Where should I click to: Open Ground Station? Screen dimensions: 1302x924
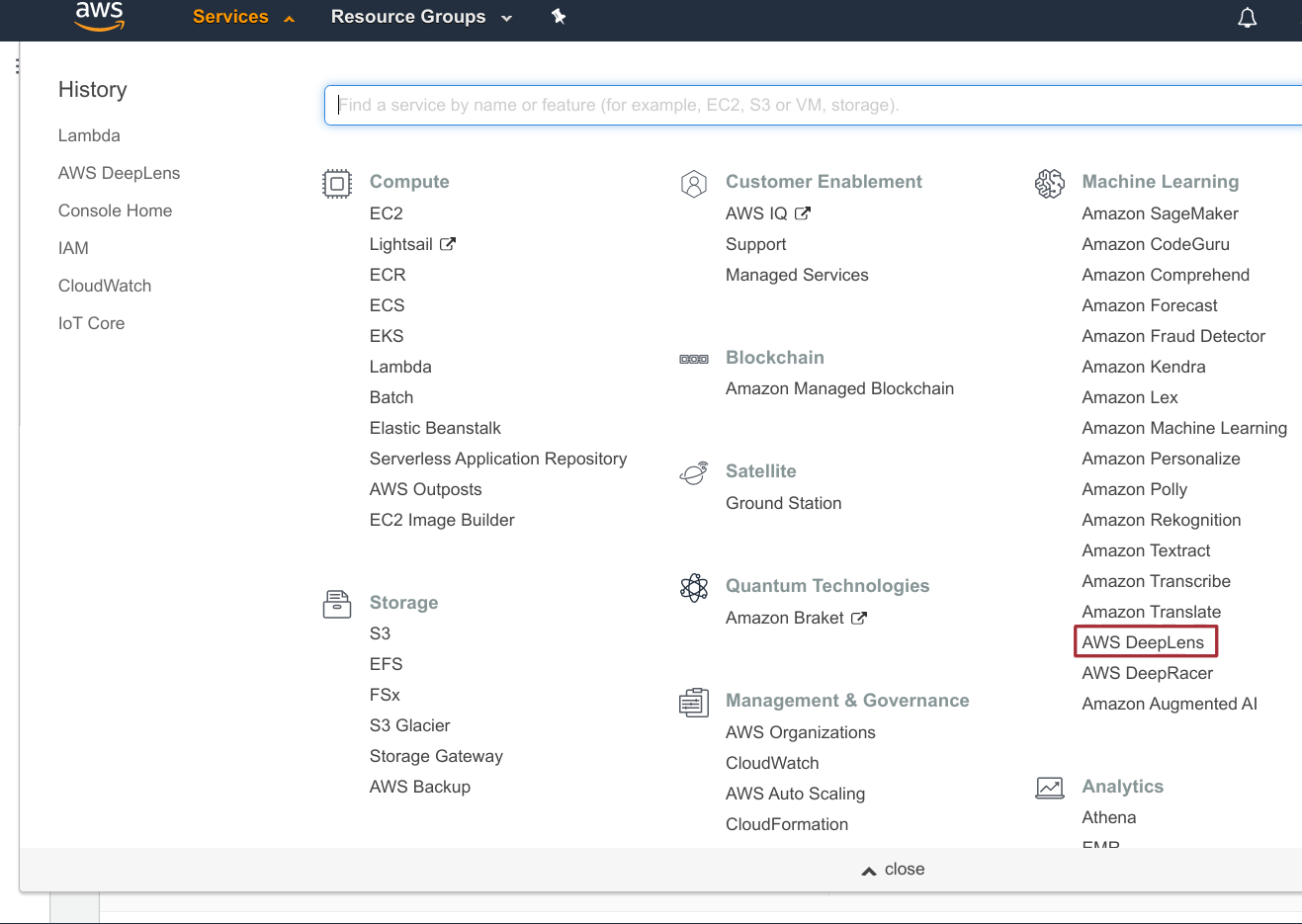pos(783,503)
